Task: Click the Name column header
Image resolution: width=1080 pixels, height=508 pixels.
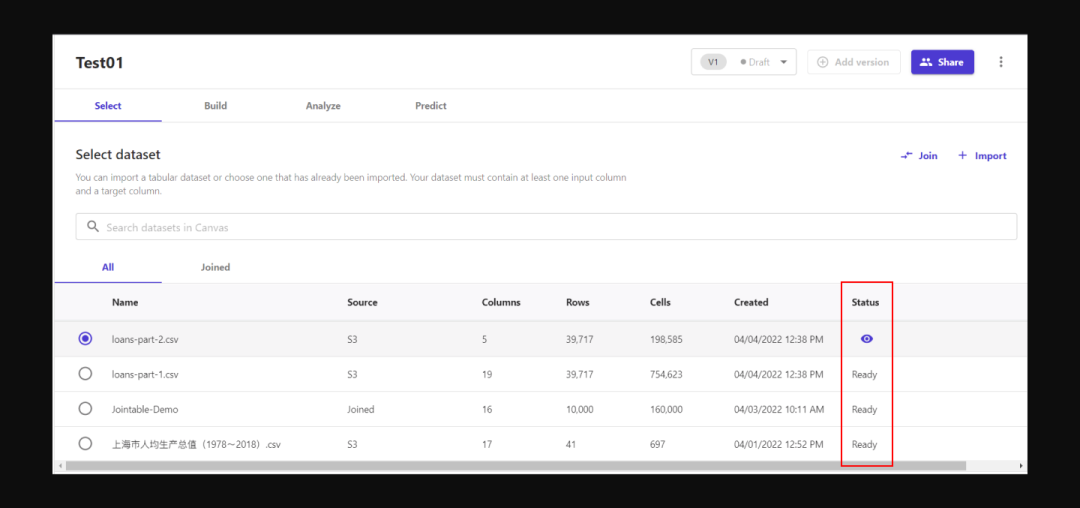Action: click(125, 302)
